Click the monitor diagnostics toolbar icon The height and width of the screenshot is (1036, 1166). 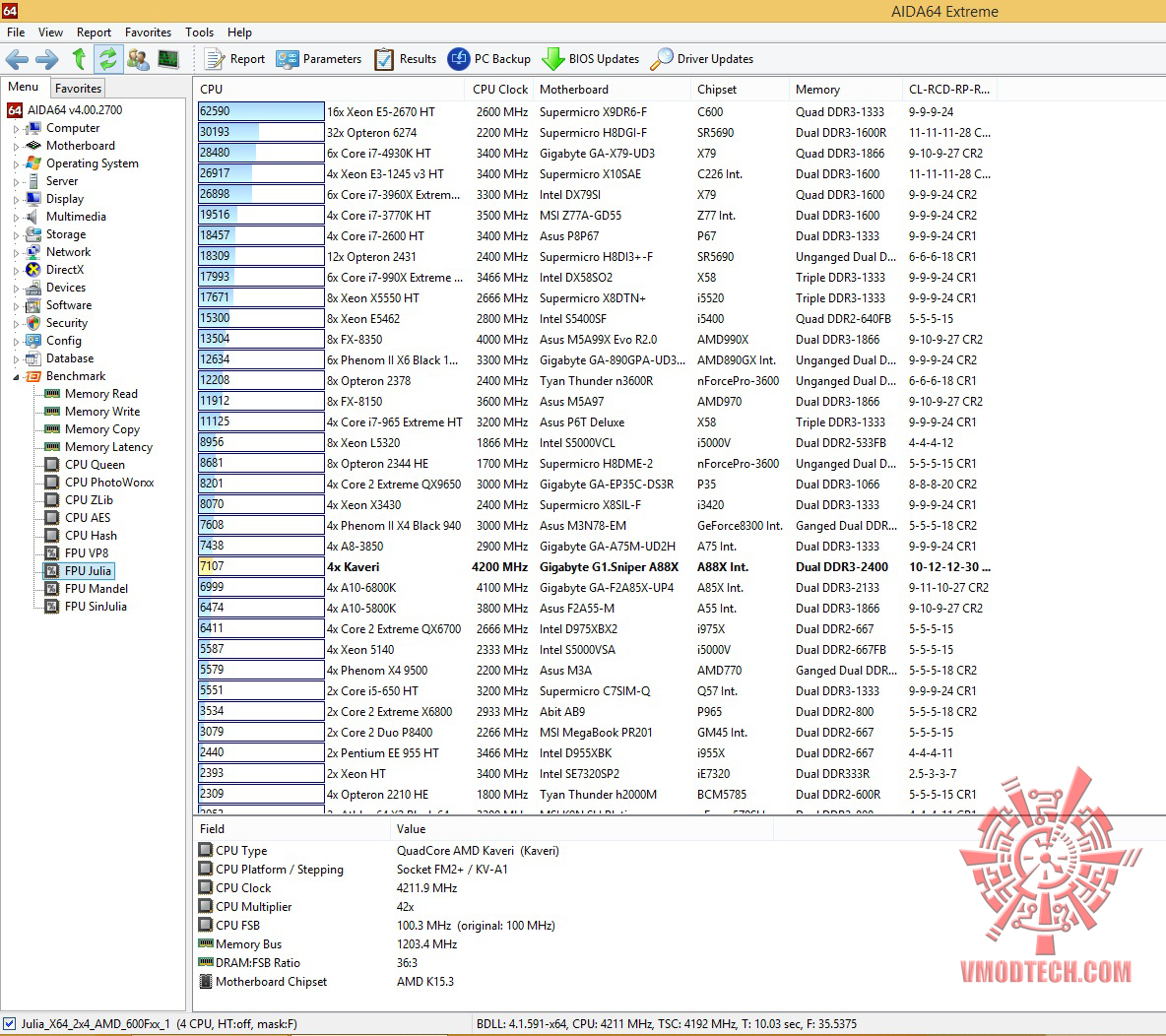[x=168, y=59]
